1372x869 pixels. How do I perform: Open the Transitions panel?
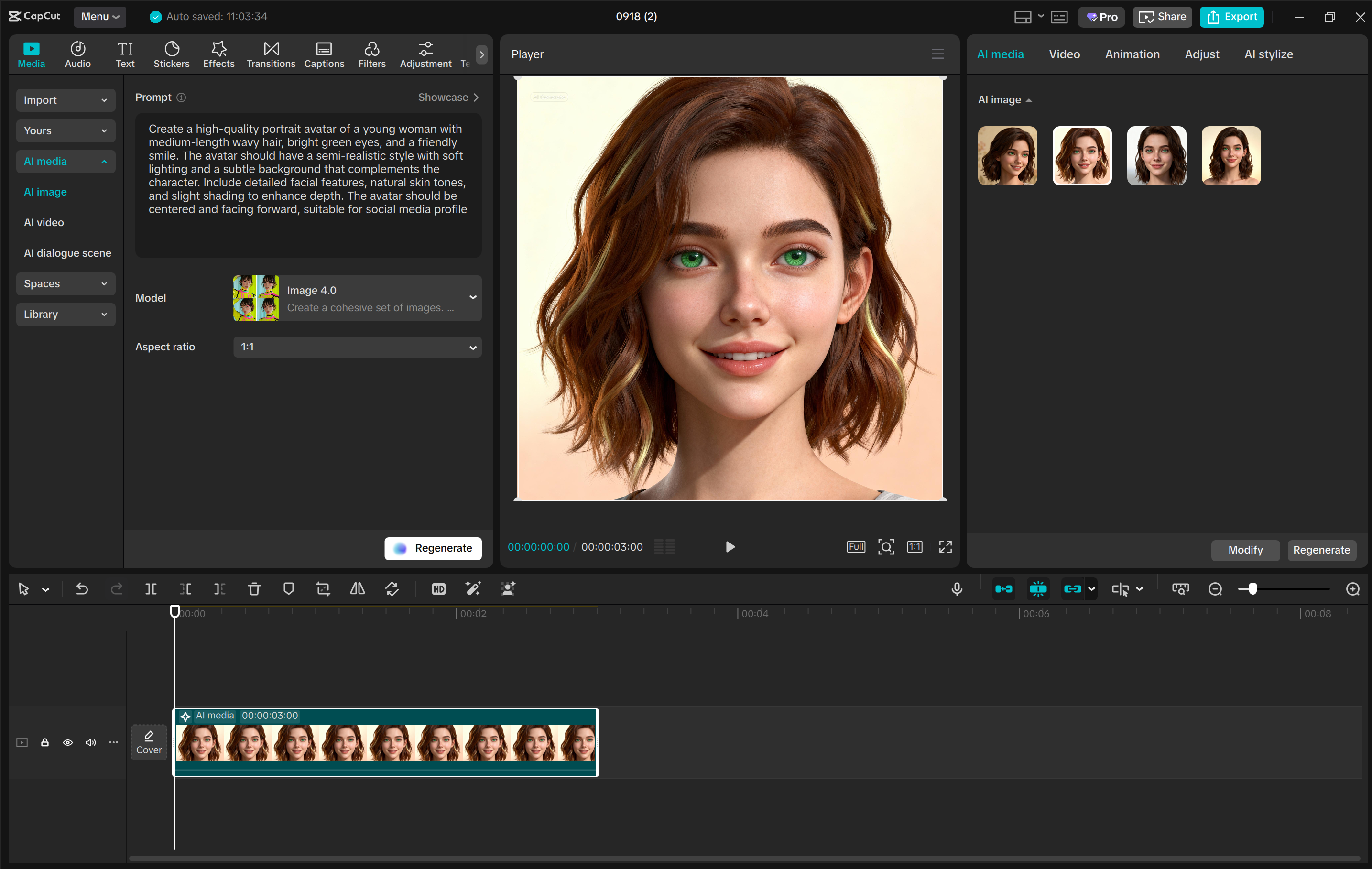tap(271, 54)
